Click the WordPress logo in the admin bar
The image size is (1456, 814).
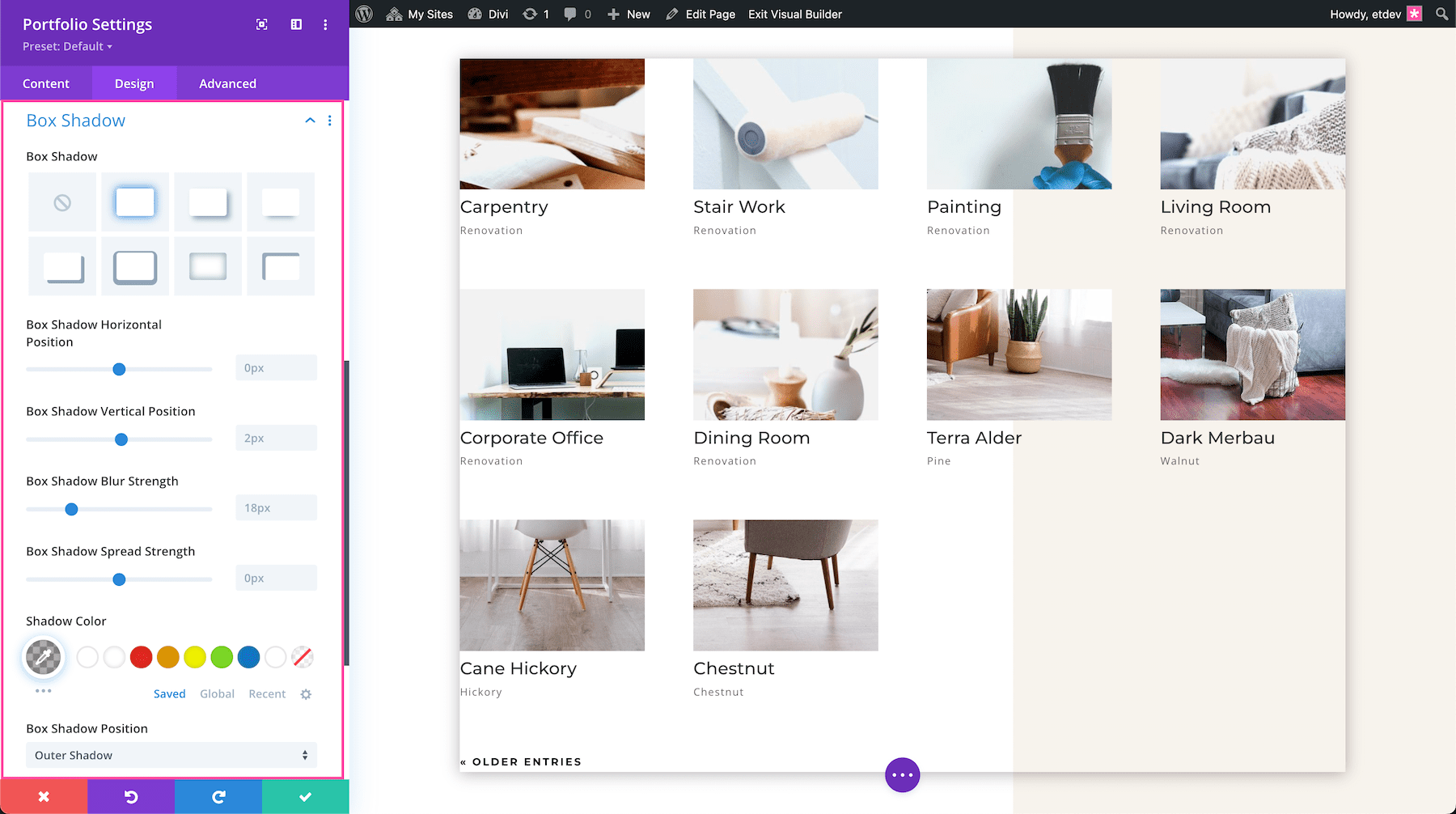click(x=364, y=14)
